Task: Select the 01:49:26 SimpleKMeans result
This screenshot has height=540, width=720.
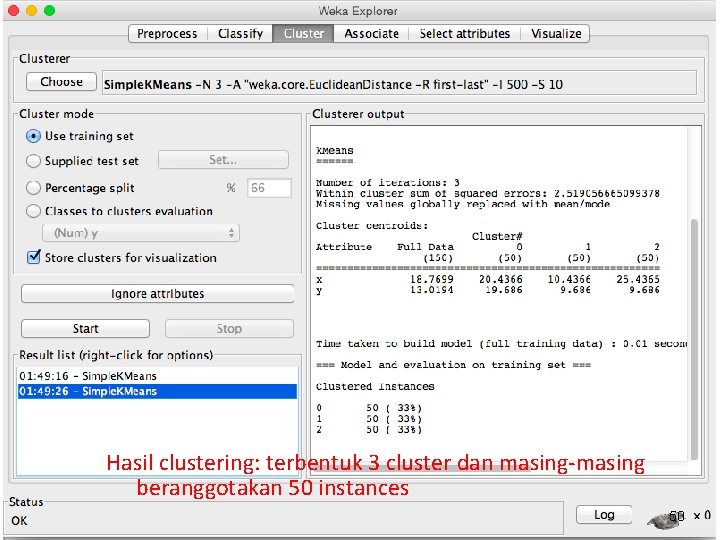Action: pos(157,391)
